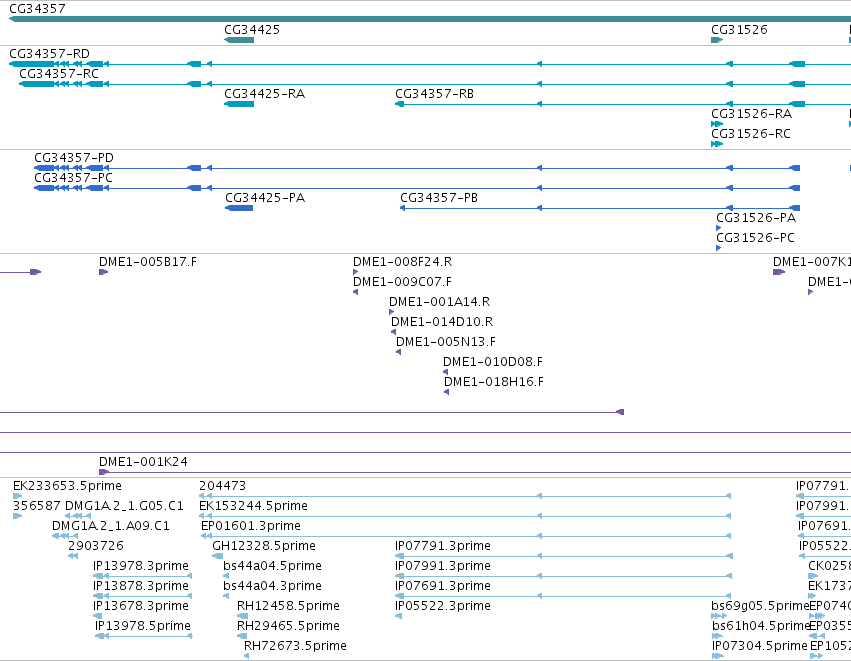Image resolution: width=851 pixels, height=661 pixels.
Task: Select the IP07791.3prime label in center
Action: [x=443, y=546]
